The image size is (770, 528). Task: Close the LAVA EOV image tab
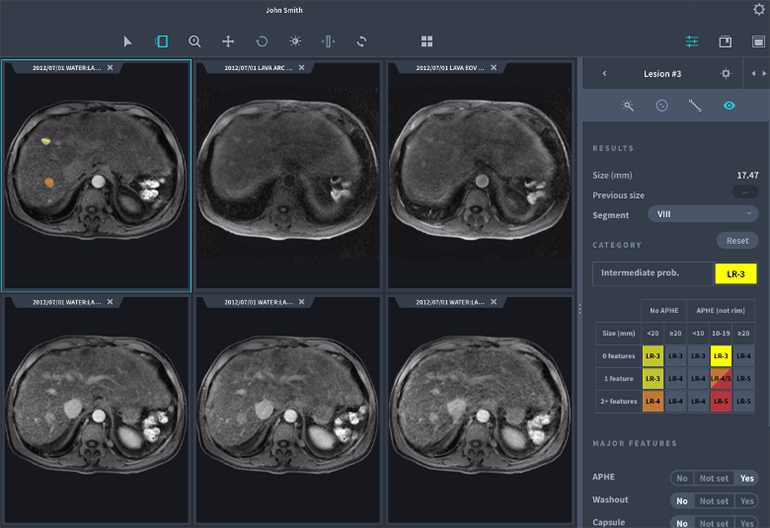pos(494,67)
